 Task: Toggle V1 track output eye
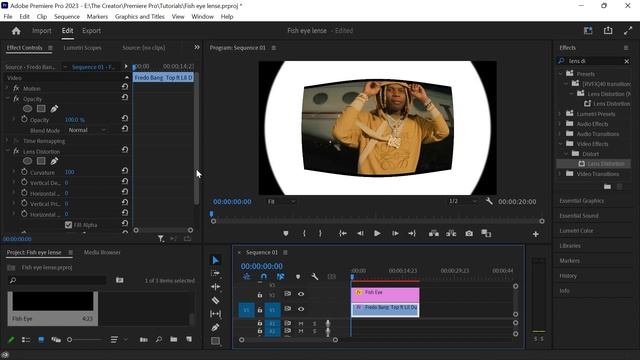(301, 309)
